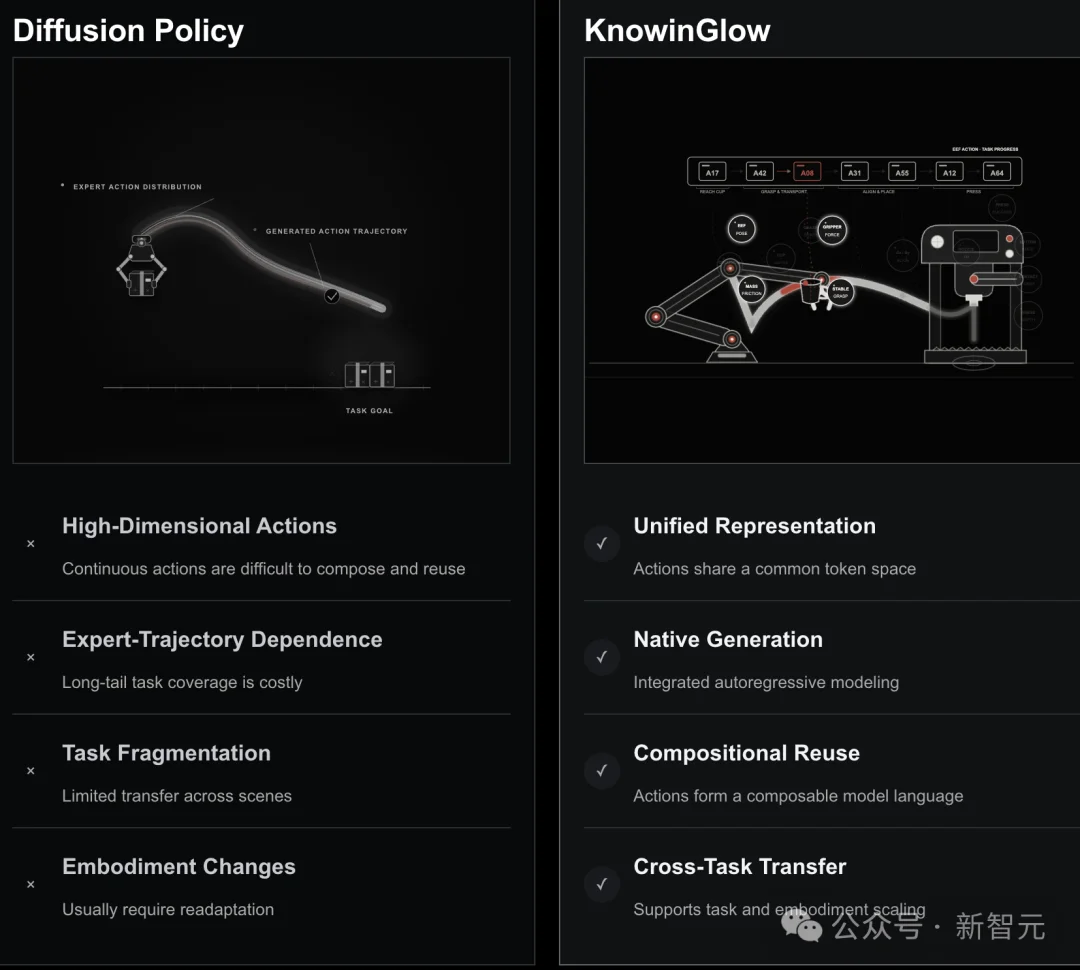Click the WeChat logo in the watermark
Viewport: 1080px width, 970px height.
click(x=801, y=925)
